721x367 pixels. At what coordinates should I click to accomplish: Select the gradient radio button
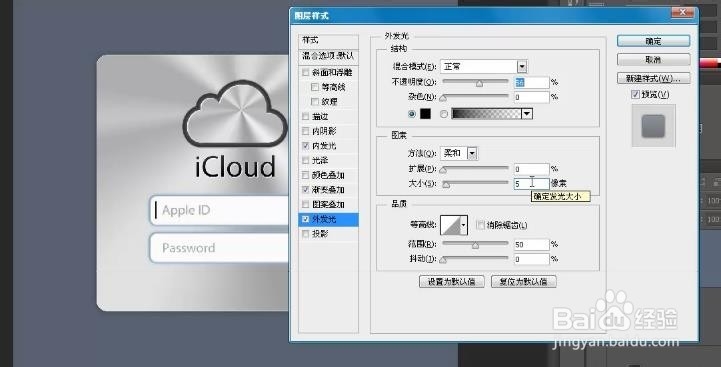point(444,114)
